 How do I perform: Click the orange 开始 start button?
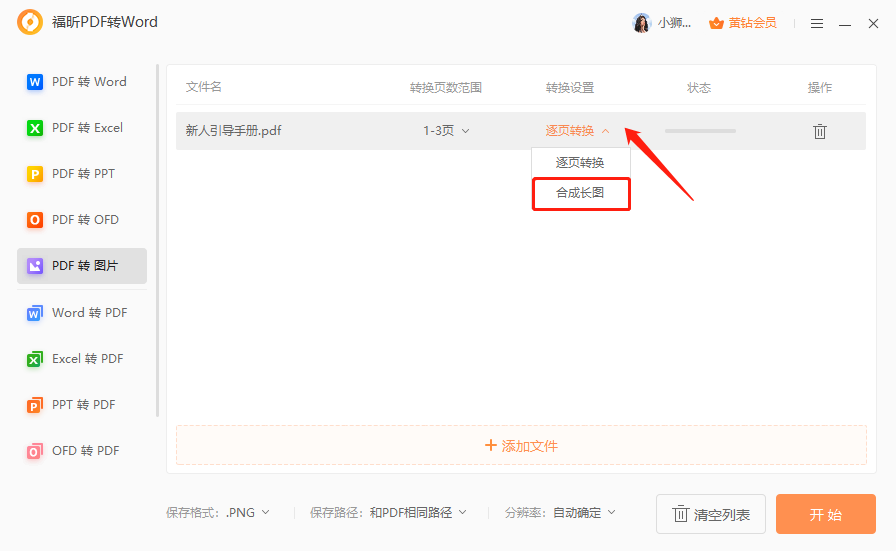point(826,514)
